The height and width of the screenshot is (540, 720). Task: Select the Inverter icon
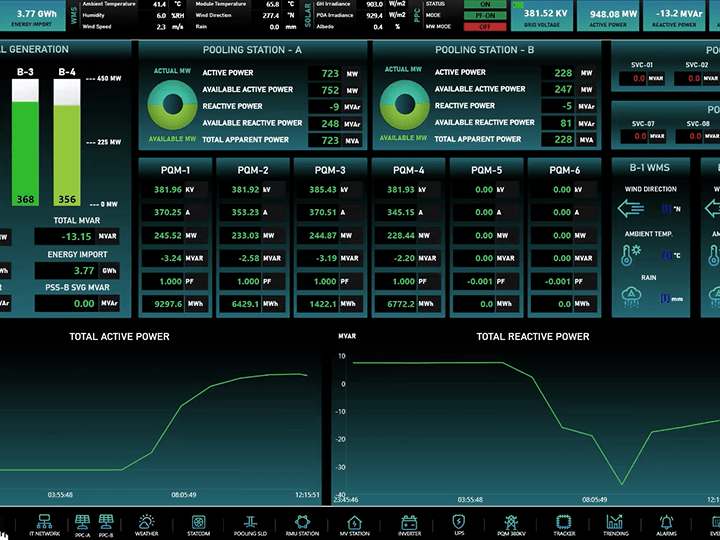(x=410, y=525)
